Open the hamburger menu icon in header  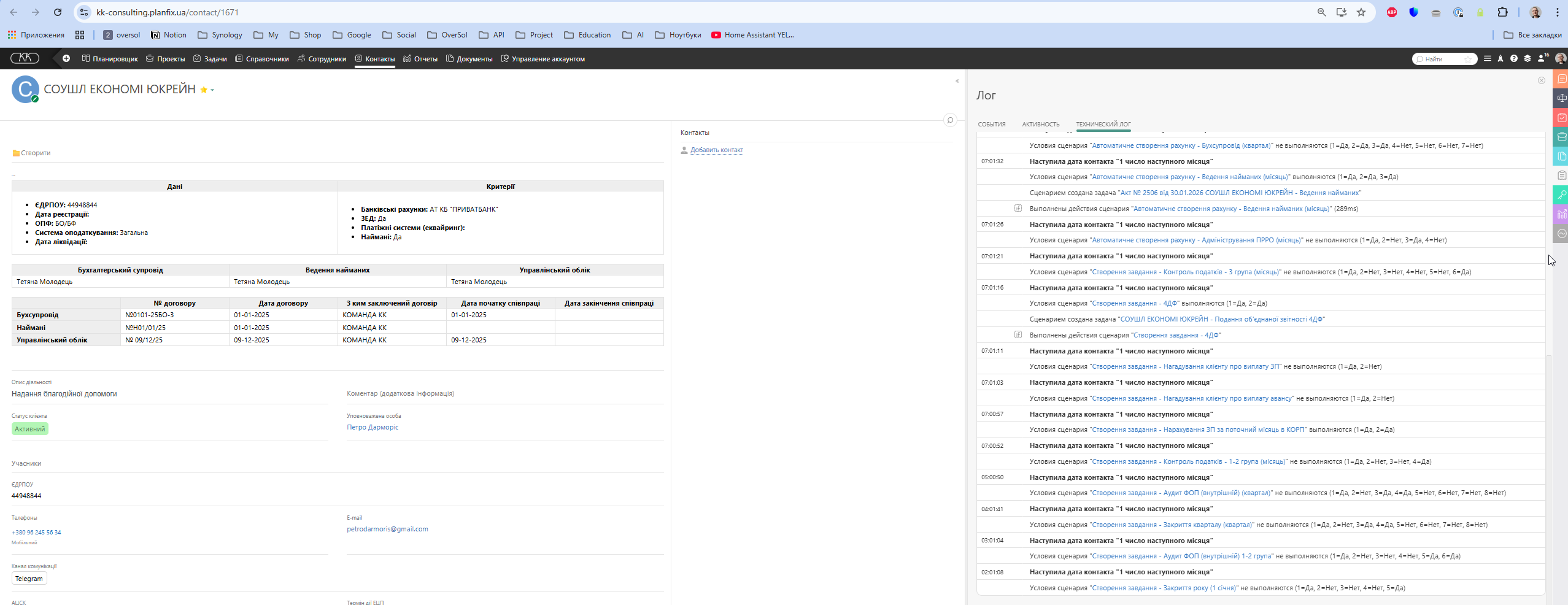coord(1487,59)
